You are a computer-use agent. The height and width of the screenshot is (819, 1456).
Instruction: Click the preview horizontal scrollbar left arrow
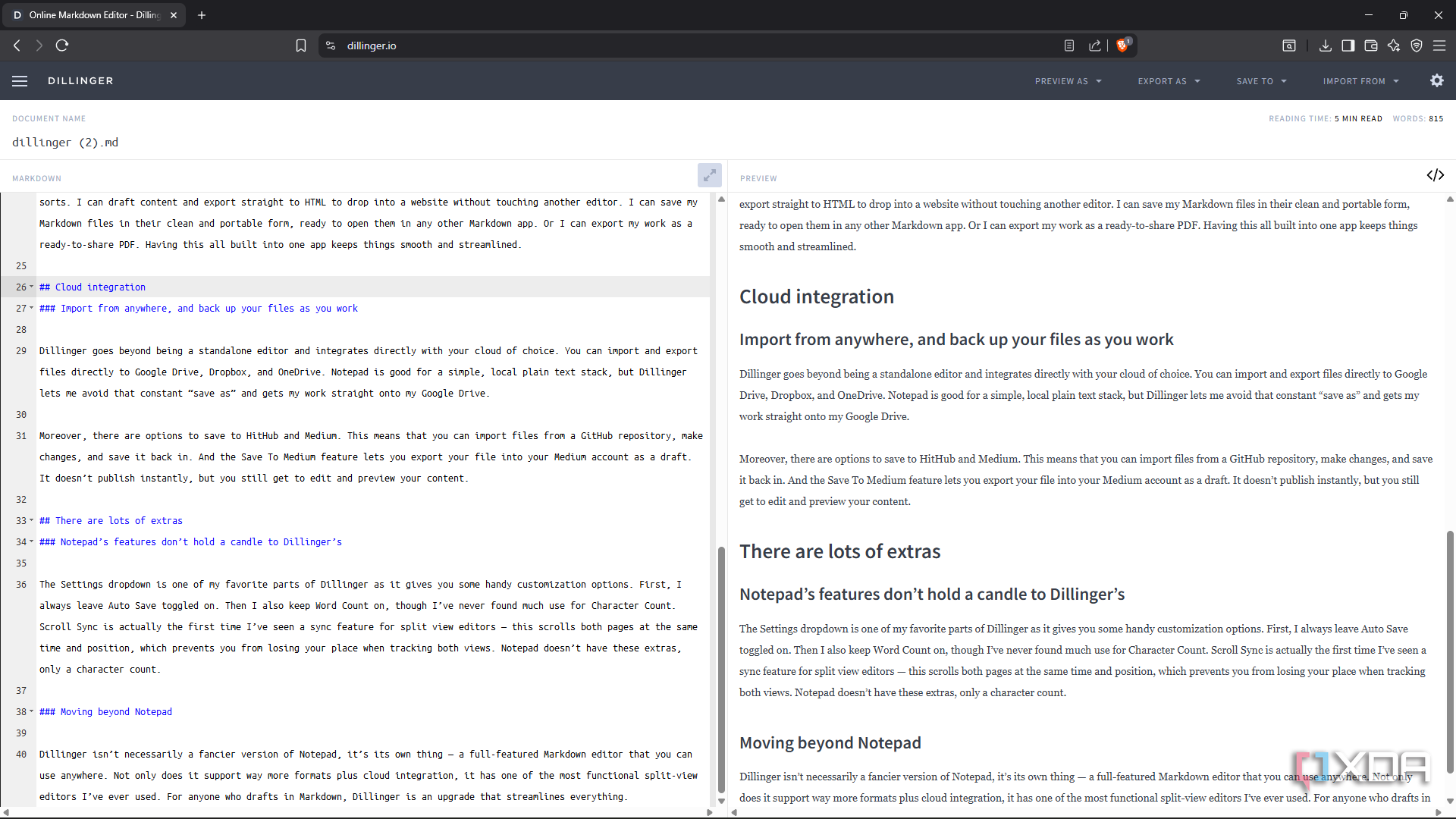[x=733, y=813]
